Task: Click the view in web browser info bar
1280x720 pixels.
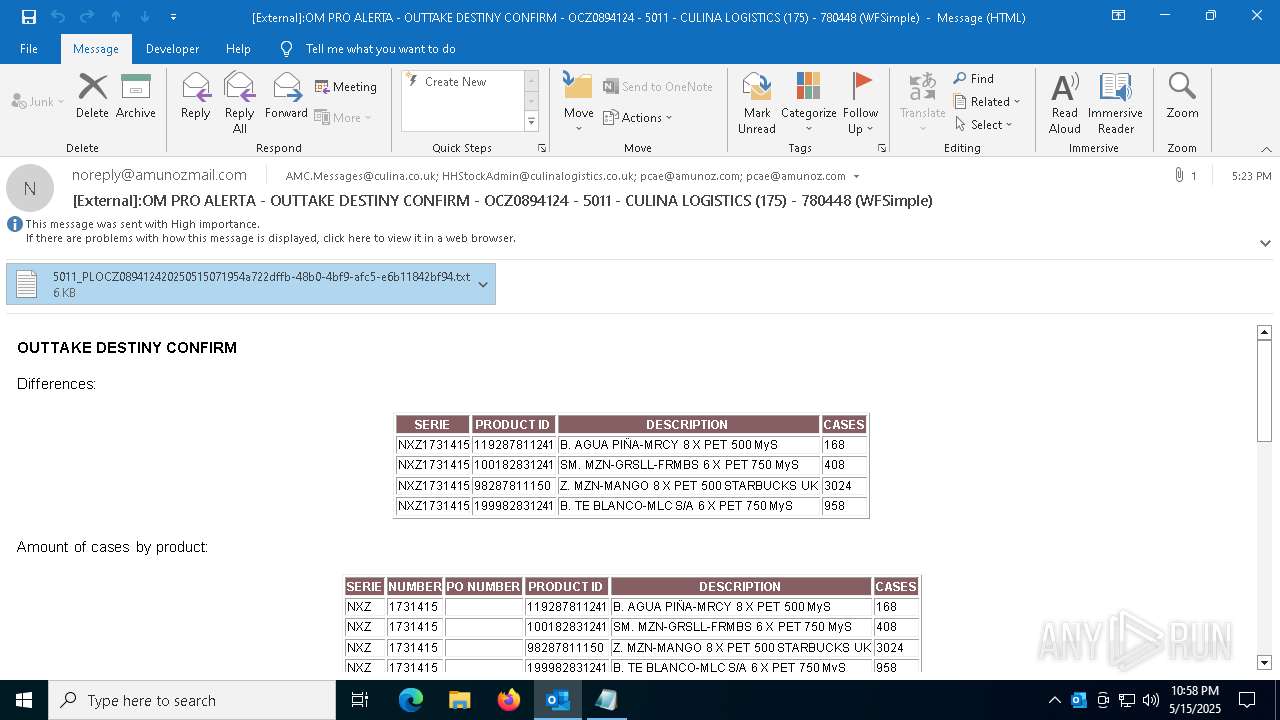Action: click(x=270, y=238)
